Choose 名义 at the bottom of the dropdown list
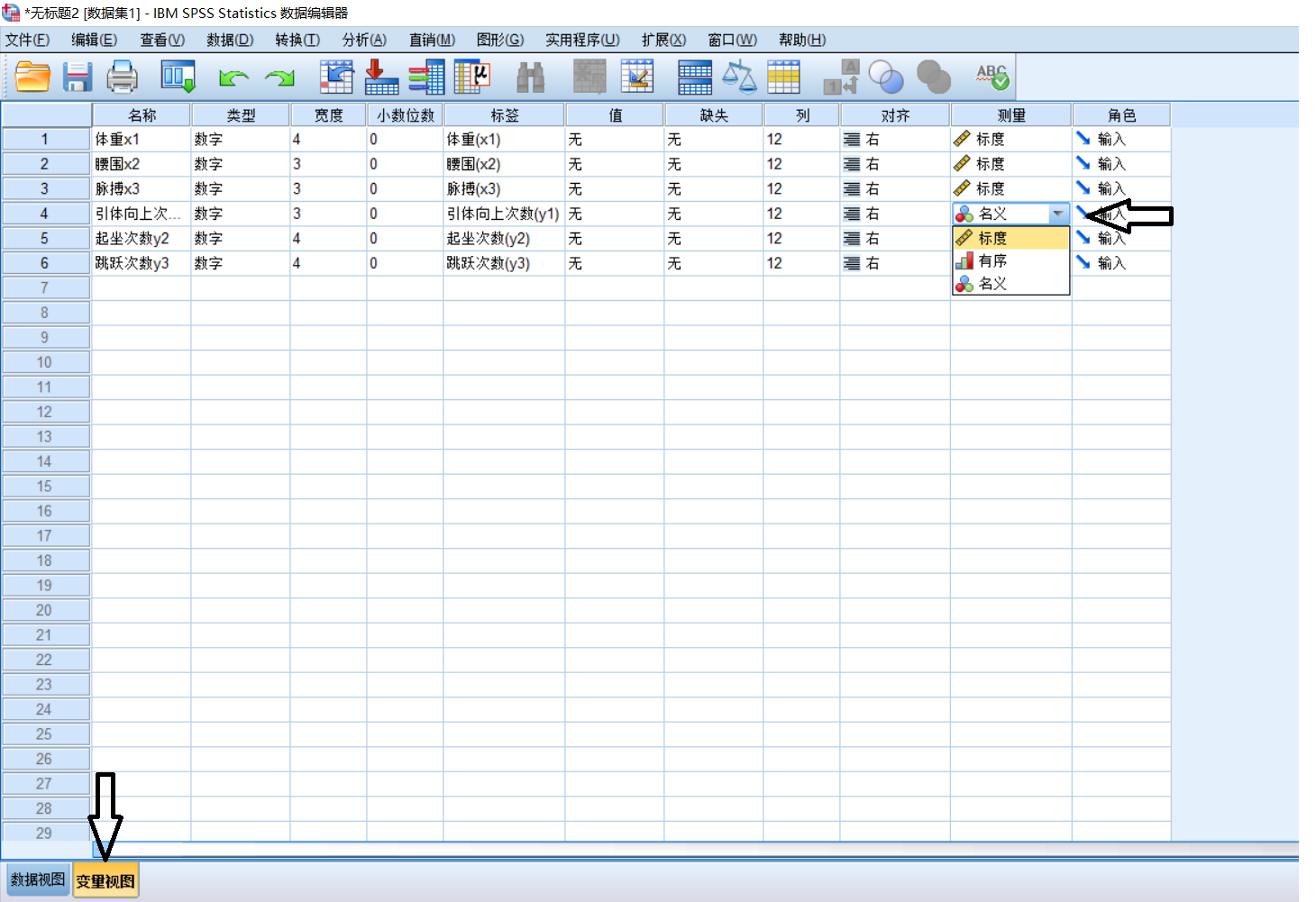 click(1010, 283)
